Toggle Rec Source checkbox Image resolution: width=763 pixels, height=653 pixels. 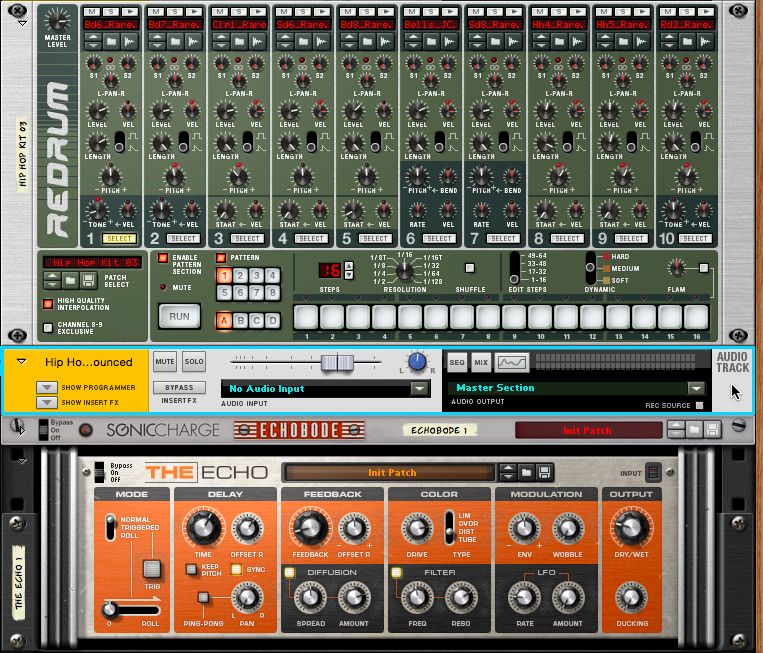[700, 405]
